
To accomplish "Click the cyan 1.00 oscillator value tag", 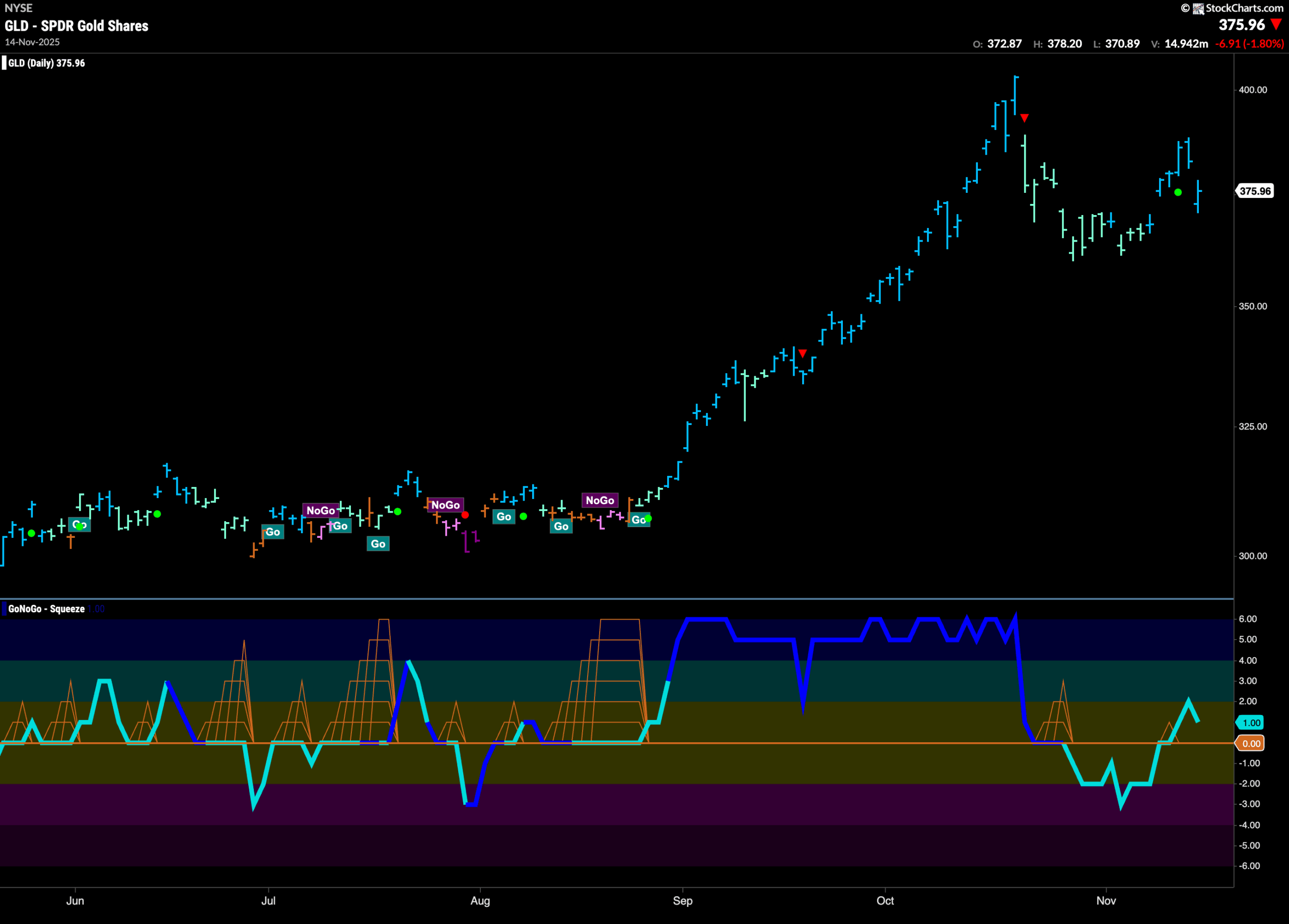I will [x=1251, y=723].
